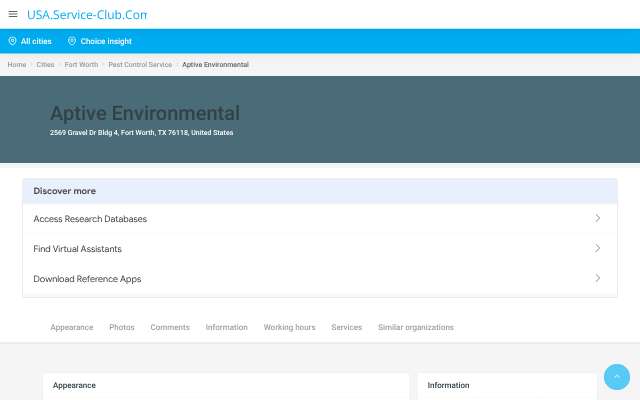
Task: Click chevron on Download Reference Apps row
Action: (598, 278)
